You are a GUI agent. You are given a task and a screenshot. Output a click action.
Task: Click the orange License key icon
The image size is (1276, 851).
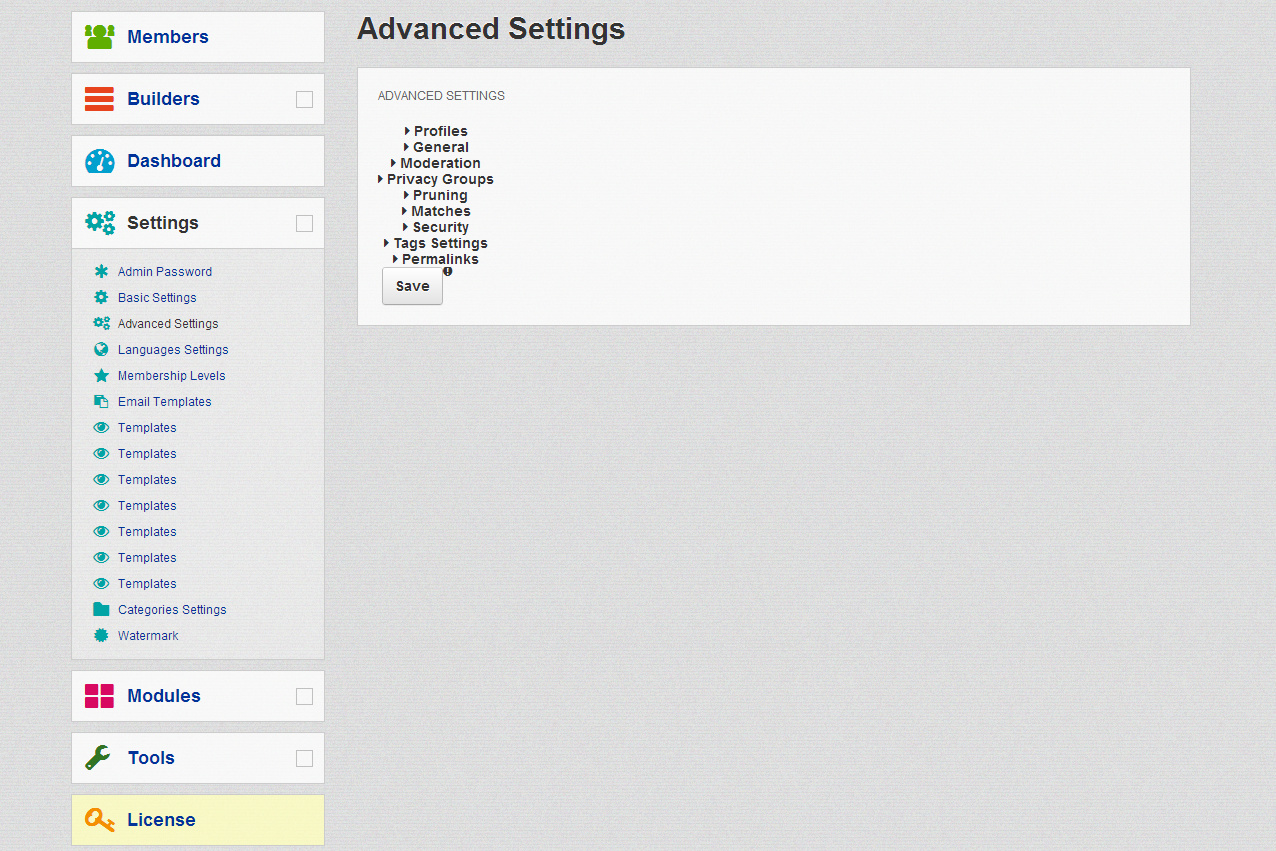pyautogui.click(x=99, y=820)
